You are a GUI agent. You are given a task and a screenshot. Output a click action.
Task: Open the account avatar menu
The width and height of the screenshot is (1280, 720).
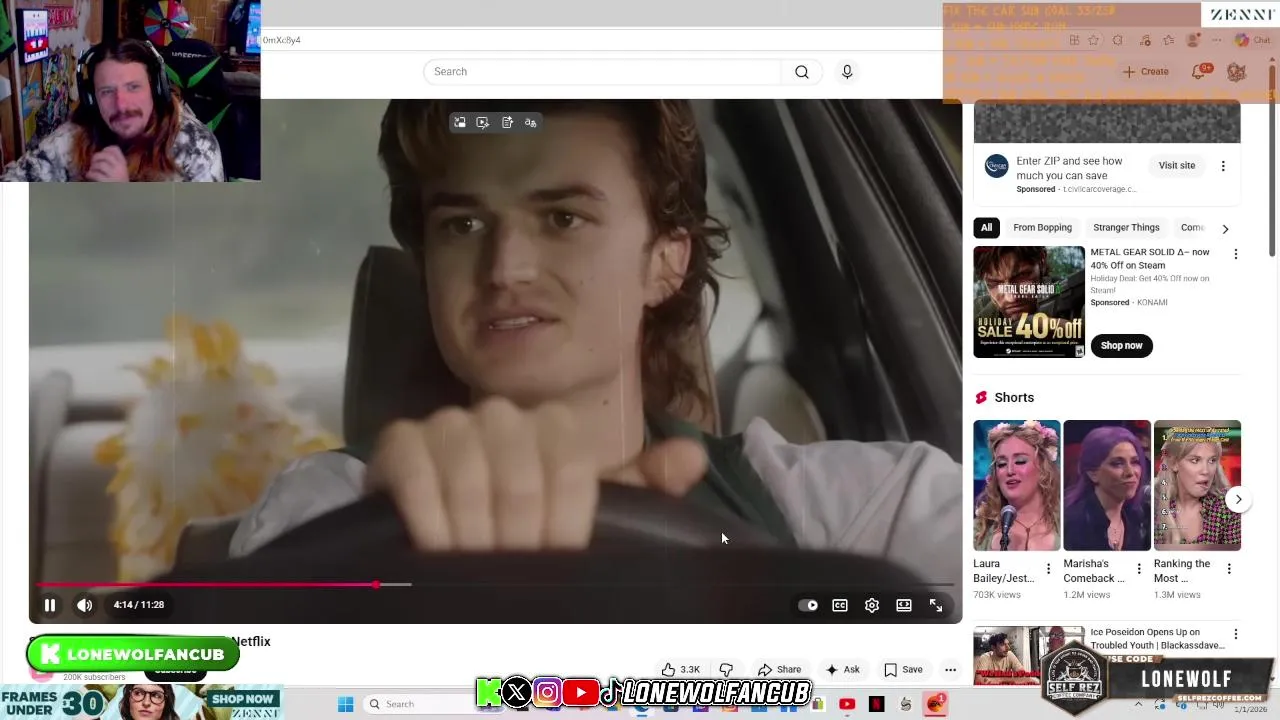(1236, 72)
